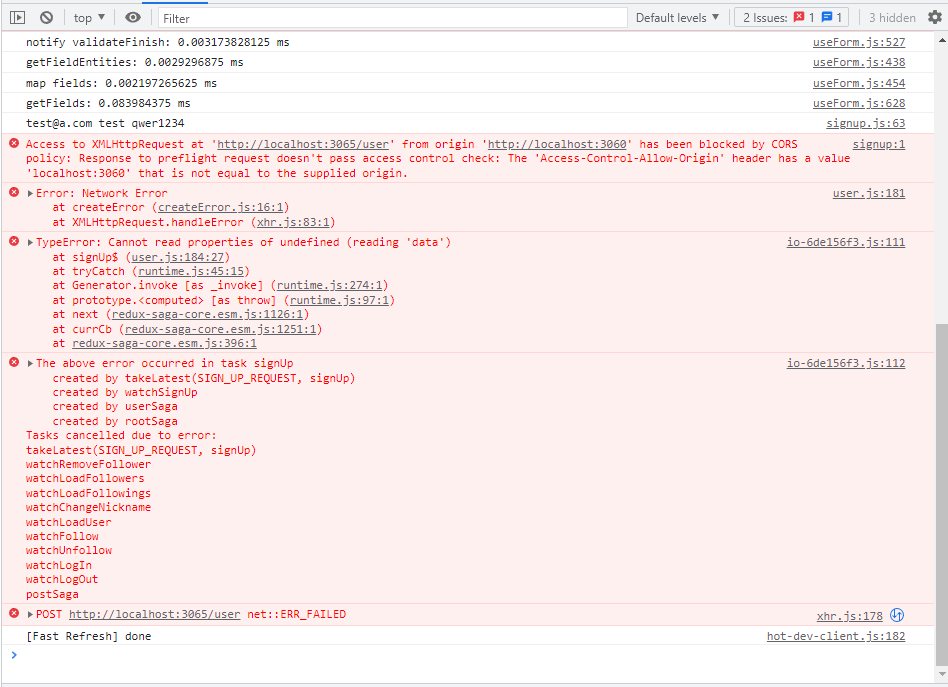Open source link signup.js:63
Viewport: 948px width, 687px height.
866,123
